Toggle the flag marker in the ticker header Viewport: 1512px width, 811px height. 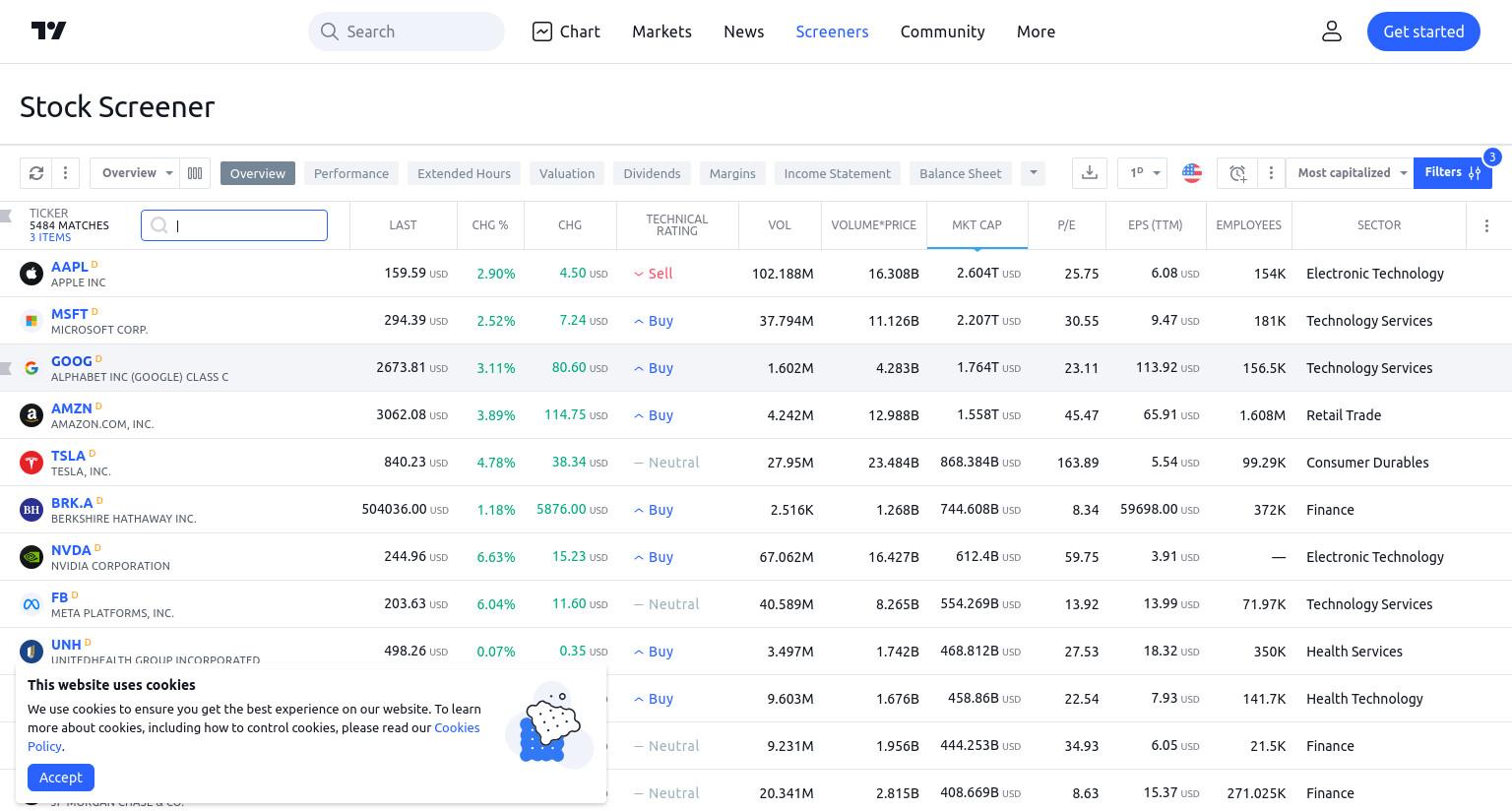click(x=6, y=216)
